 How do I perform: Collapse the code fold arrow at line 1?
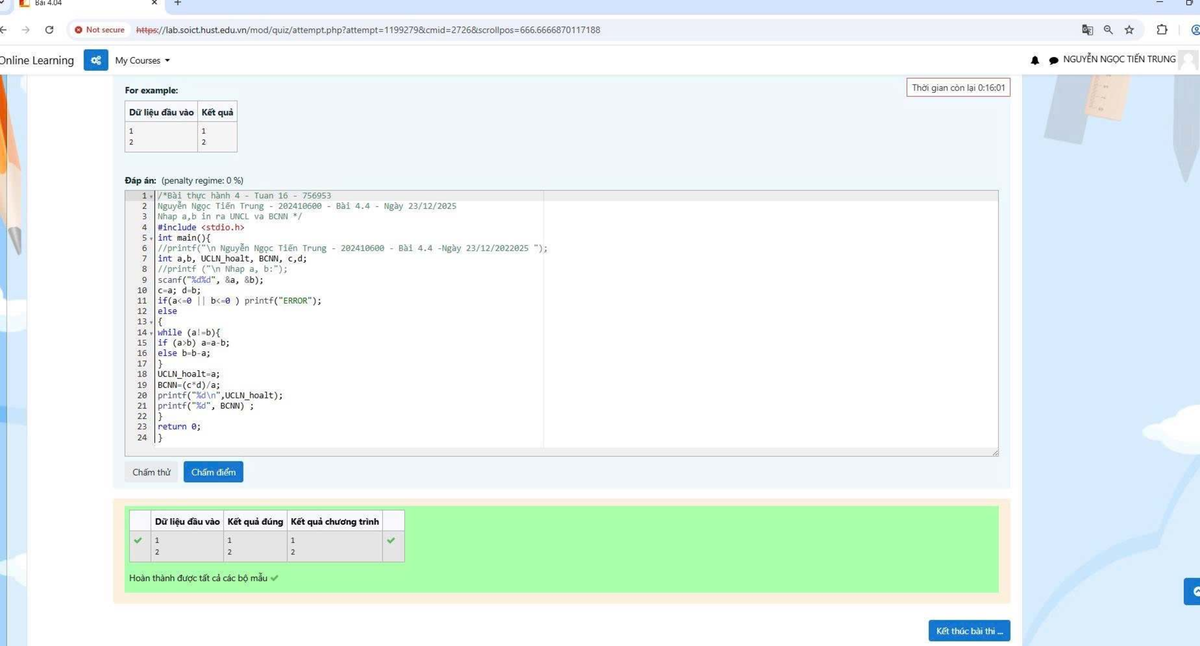(x=151, y=196)
